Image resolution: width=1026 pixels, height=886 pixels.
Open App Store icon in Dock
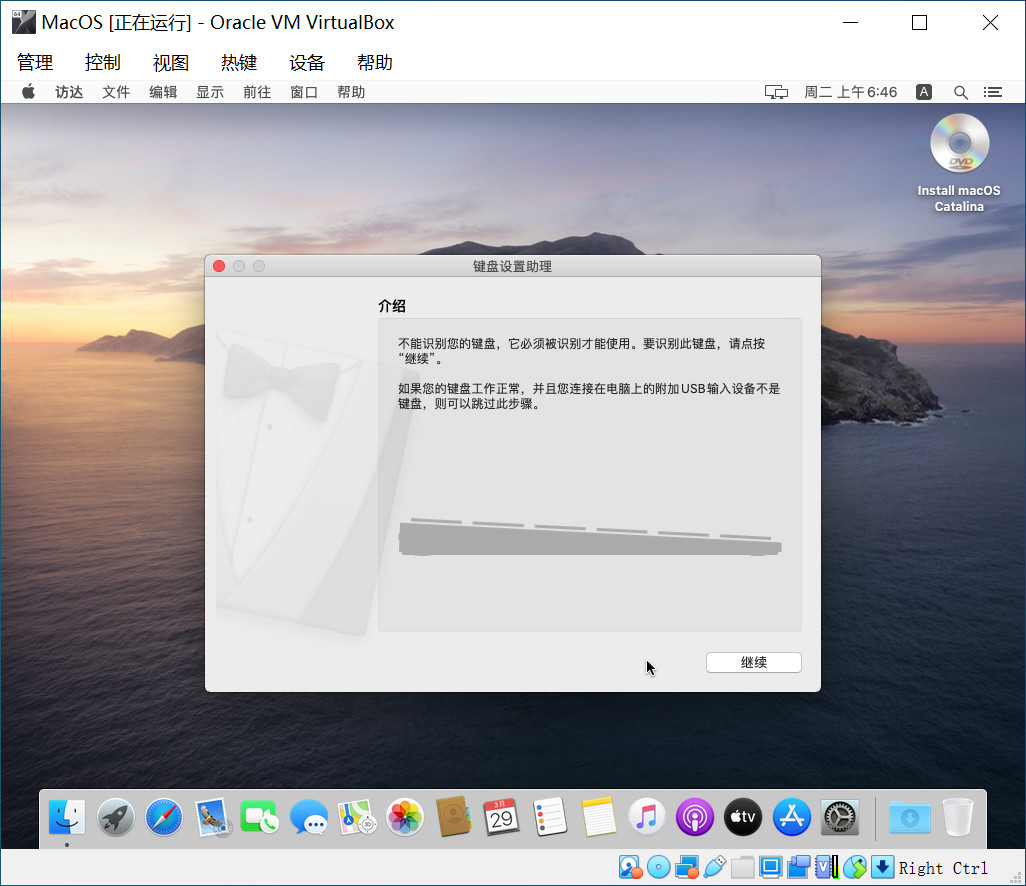tap(792, 818)
